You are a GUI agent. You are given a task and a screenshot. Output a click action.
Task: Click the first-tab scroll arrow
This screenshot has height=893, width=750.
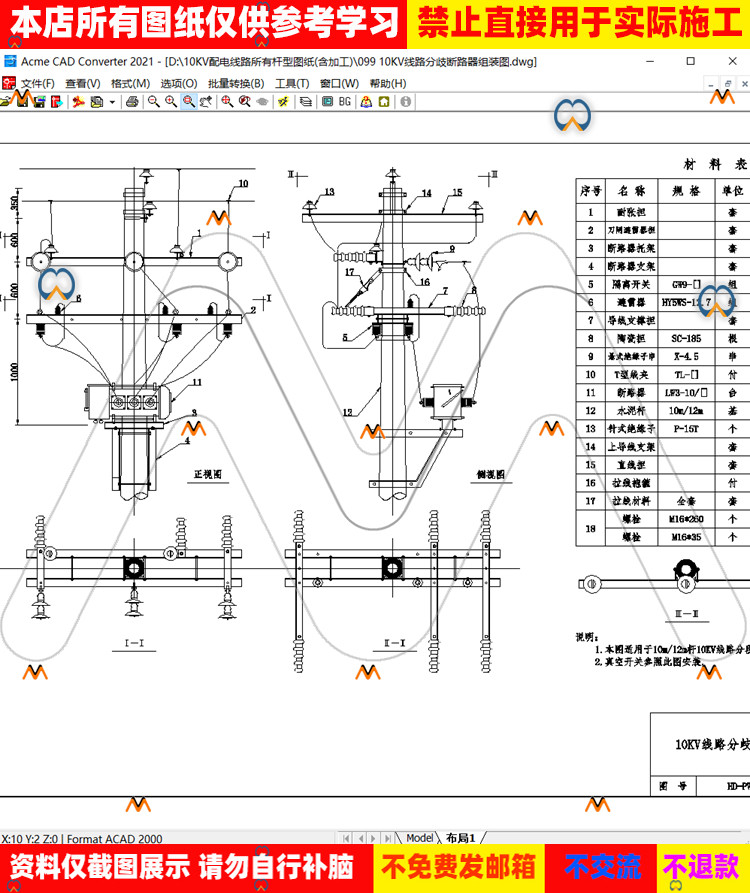pyautogui.click(x=346, y=838)
